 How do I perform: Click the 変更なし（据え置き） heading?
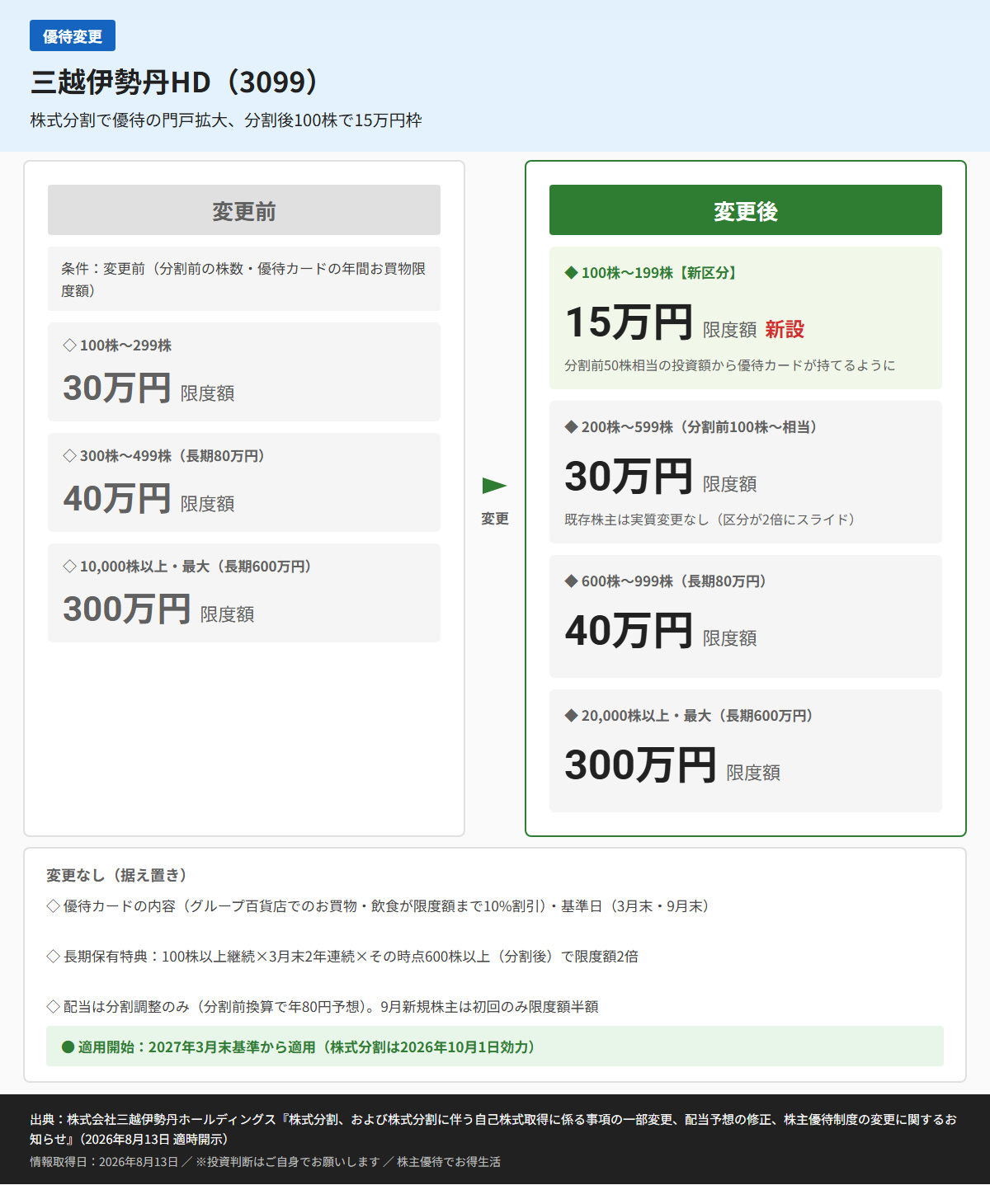[x=116, y=875]
